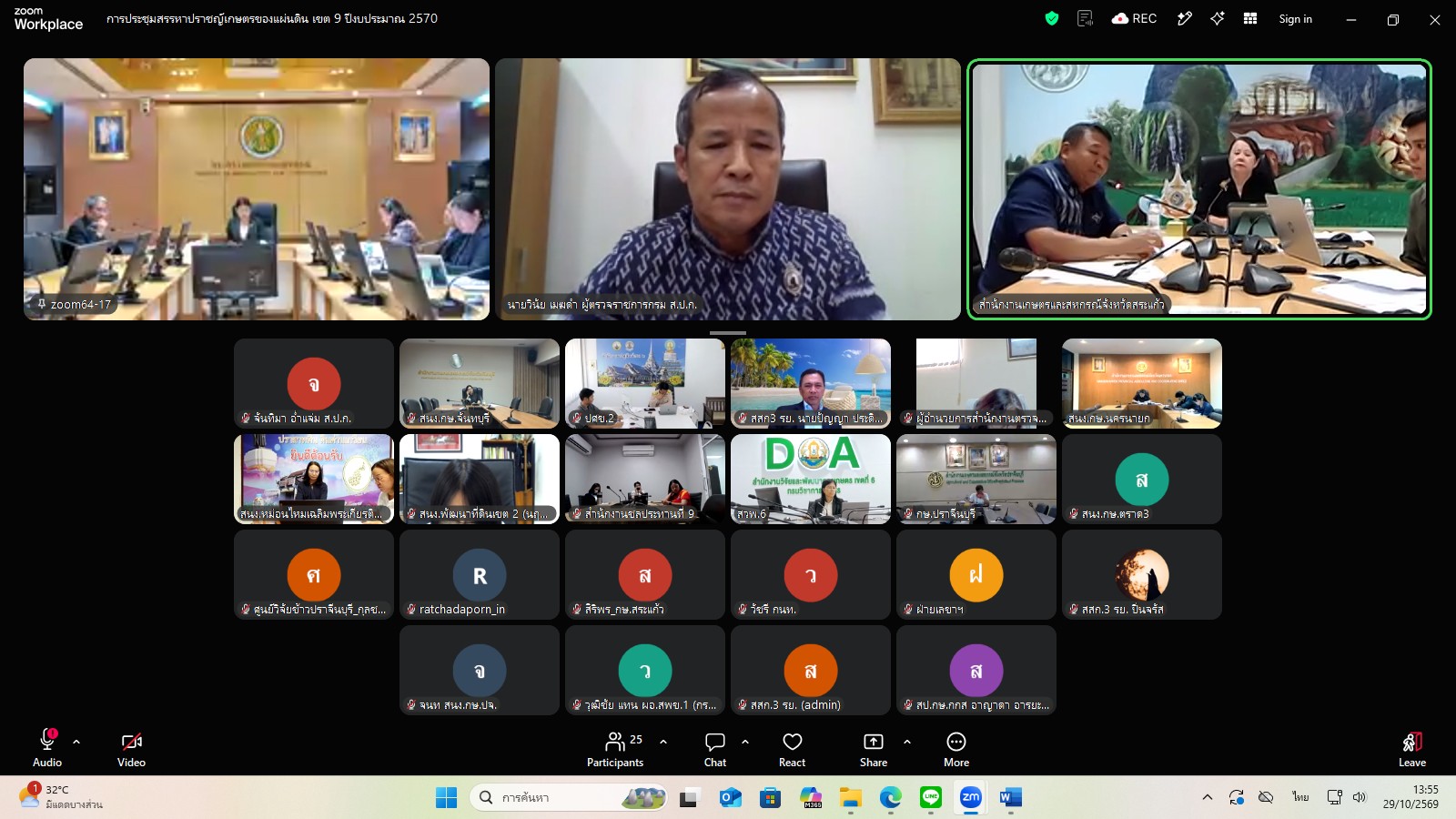Open the More options menu

(x=956, y=748)
